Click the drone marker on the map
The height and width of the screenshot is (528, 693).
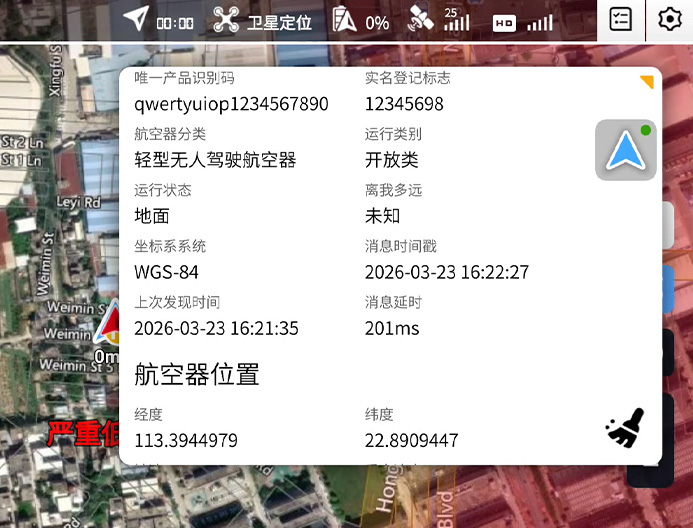[109, 322]
